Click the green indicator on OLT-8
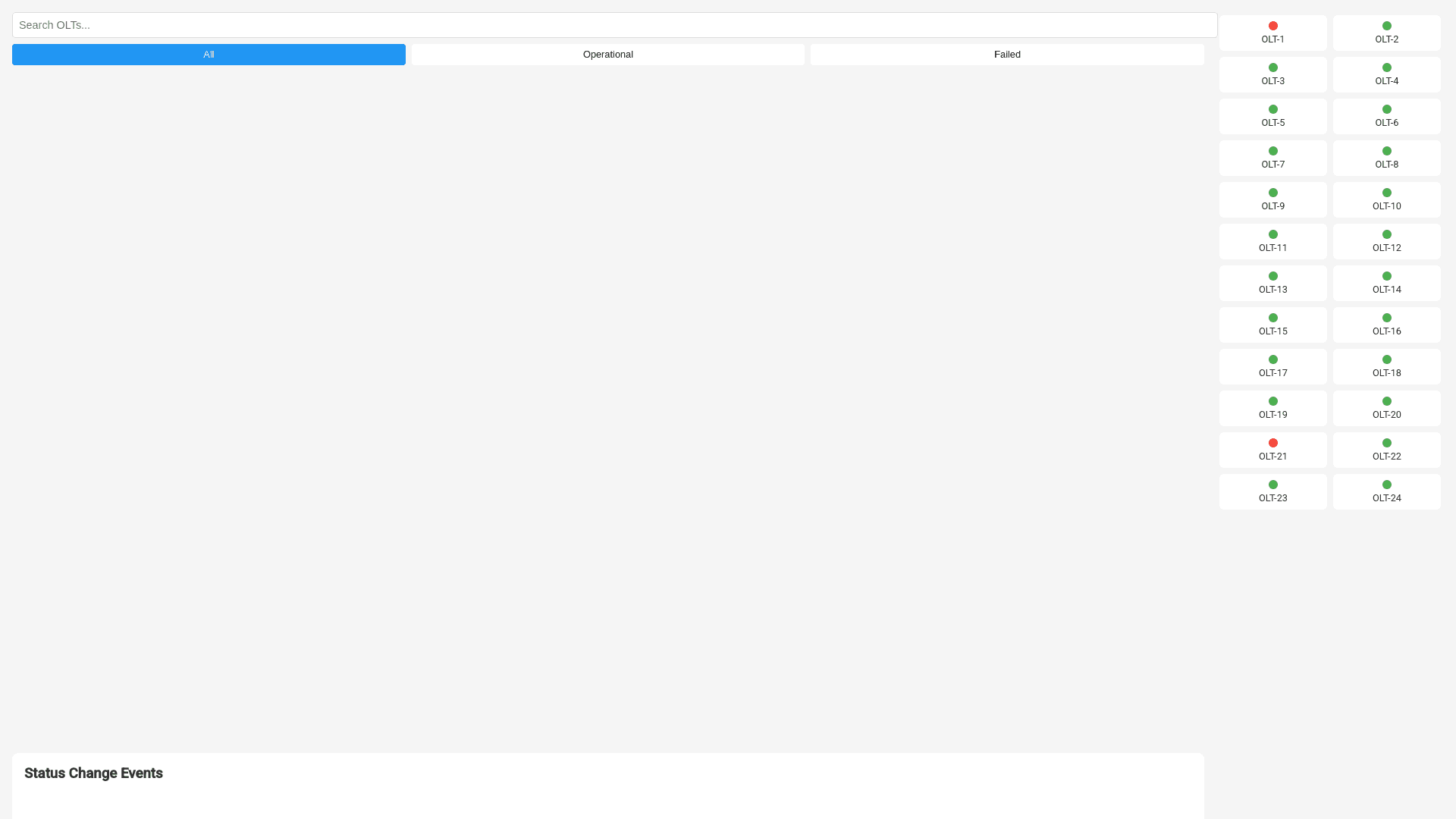The image size is (1456, 819). pyautogui.click(x=1386, y=151)
